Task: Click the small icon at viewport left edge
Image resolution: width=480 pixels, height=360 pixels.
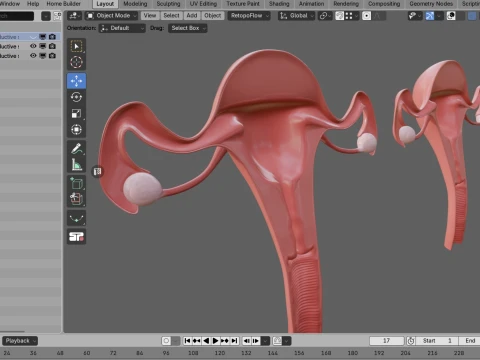Action: coord(97,171)
